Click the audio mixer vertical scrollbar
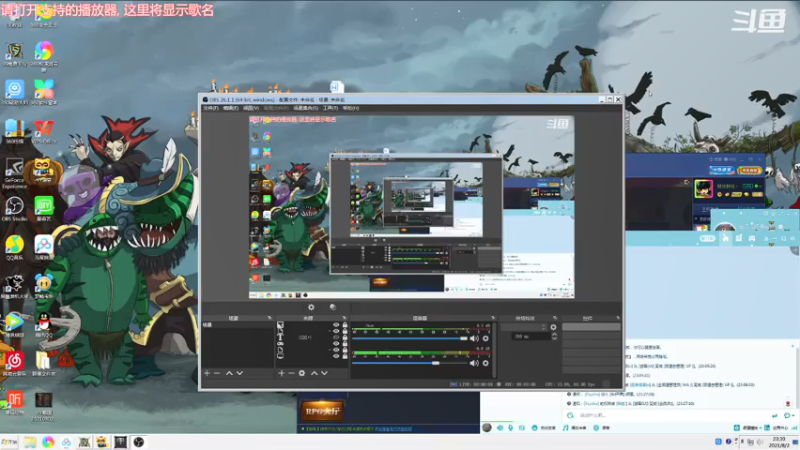Viewport: 800px width, 450px height. 494,349
